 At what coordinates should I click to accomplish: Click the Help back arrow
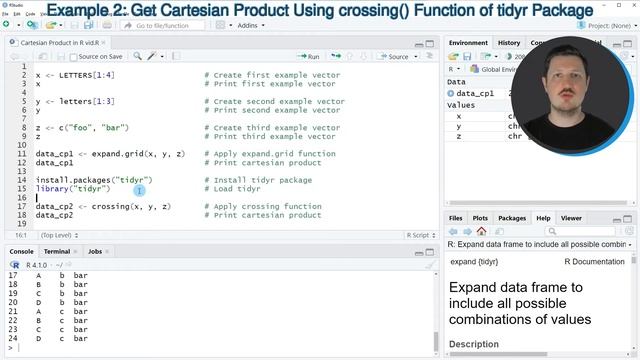(x=453, y=231)
